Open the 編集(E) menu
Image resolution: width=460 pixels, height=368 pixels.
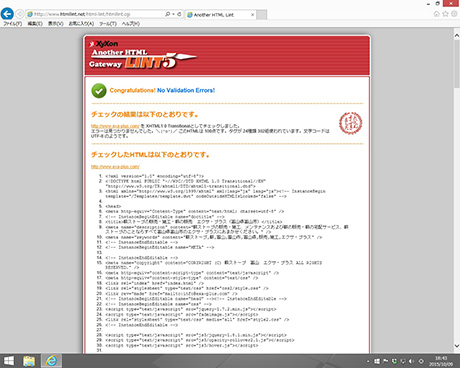35,24
